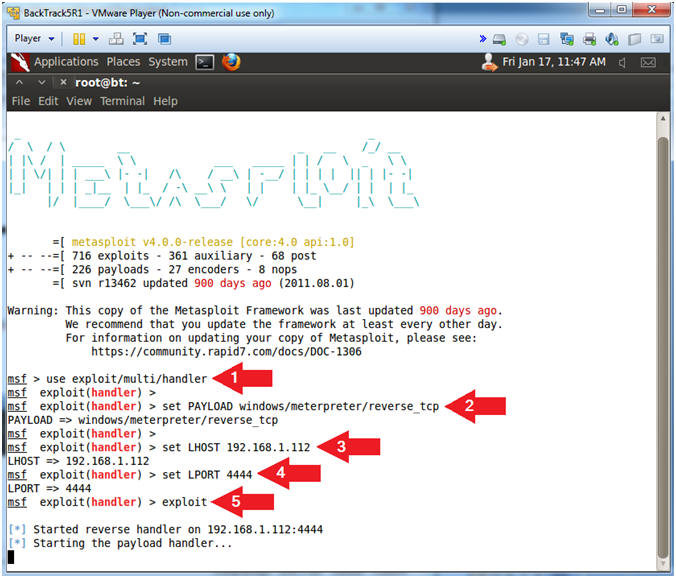
Task: Click 'use exploit/multi/handler' command text
Action: tap(127, 379)
